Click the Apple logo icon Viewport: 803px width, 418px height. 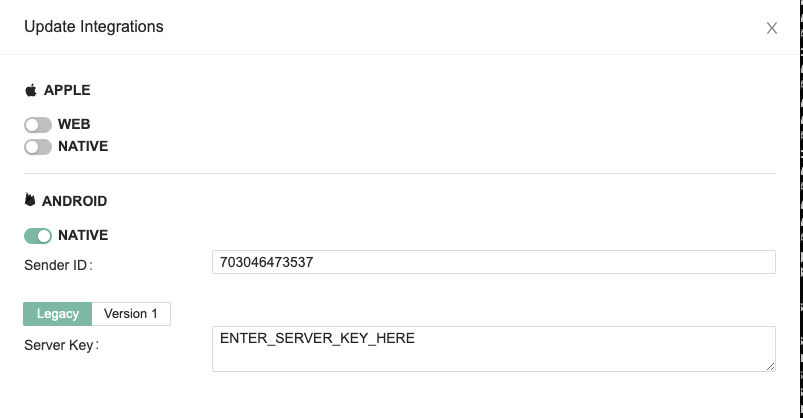click(31, 90)
